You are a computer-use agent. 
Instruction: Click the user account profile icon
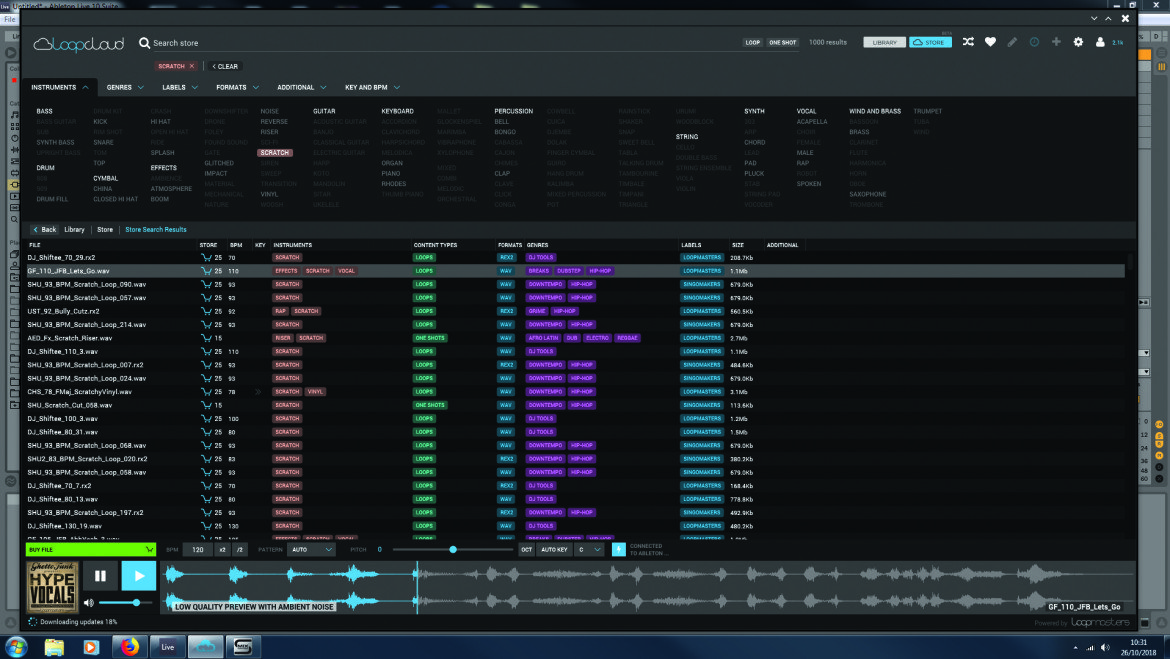[1100, 43]
